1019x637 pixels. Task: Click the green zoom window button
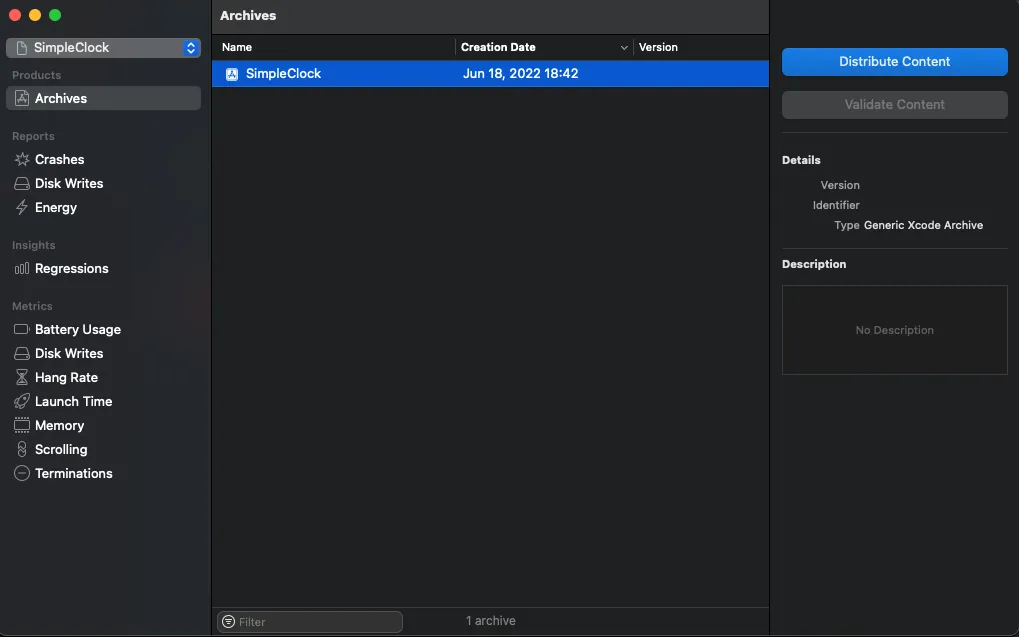coord(55,15)
